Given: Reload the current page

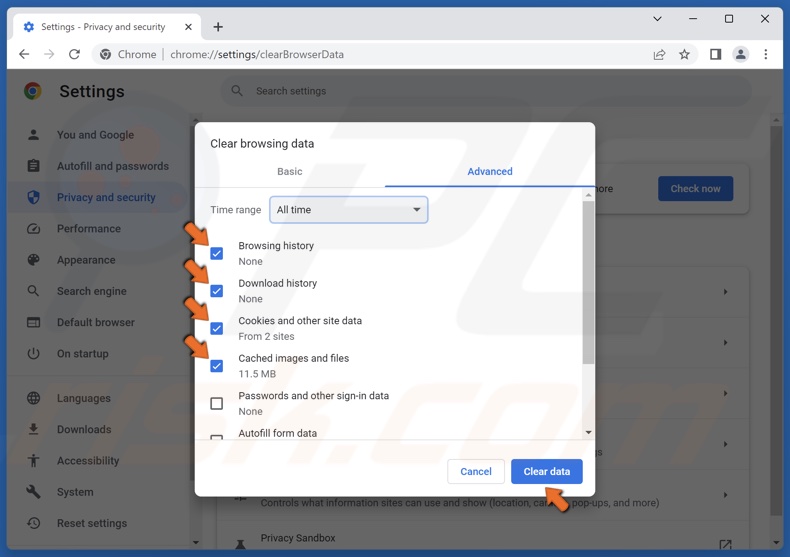Looking at the screenshot, I should pos(74,54).
